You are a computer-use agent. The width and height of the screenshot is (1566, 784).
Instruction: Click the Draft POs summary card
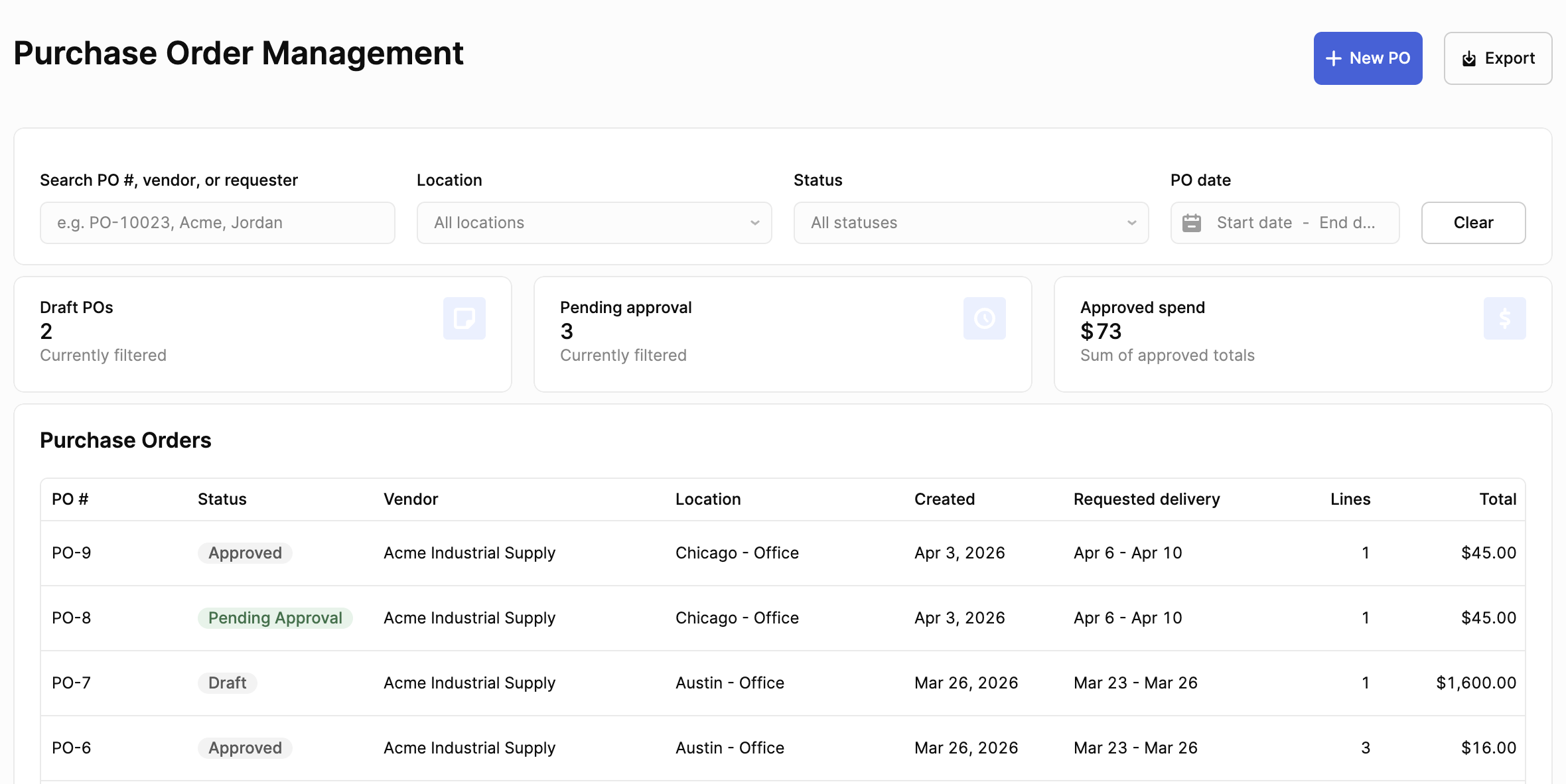263,334
